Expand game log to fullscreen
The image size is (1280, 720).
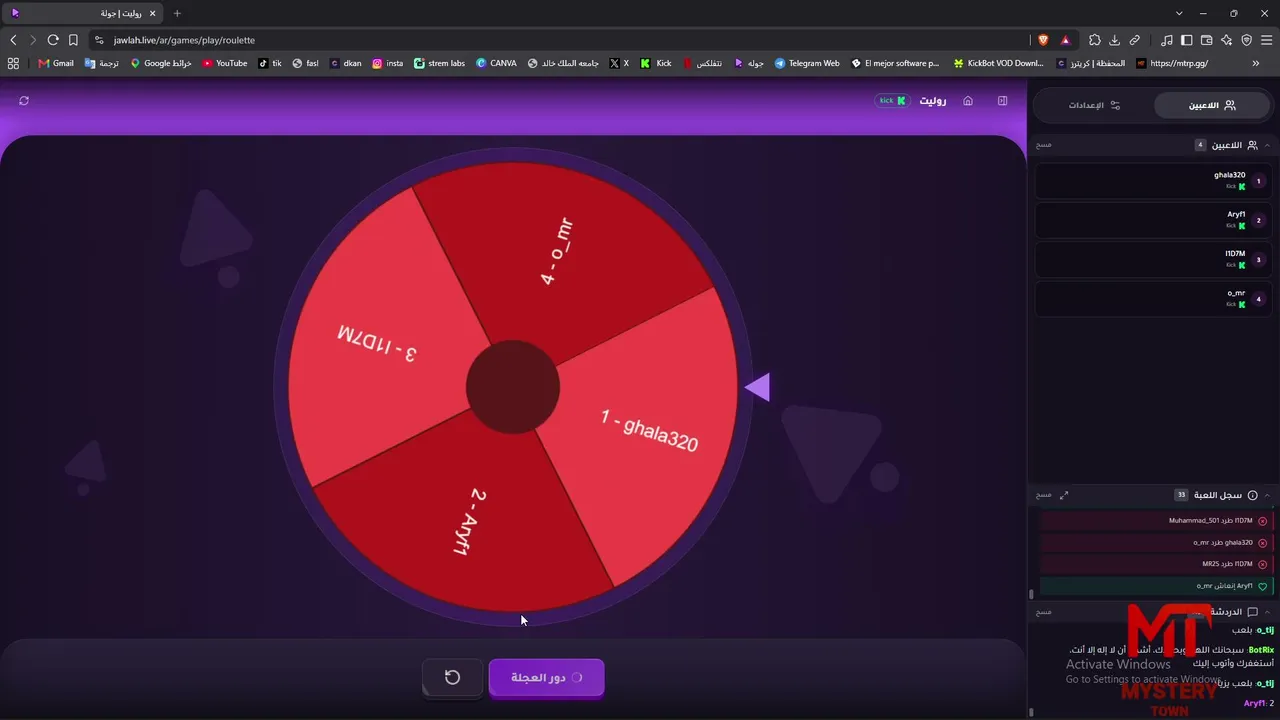[1064, 495]
